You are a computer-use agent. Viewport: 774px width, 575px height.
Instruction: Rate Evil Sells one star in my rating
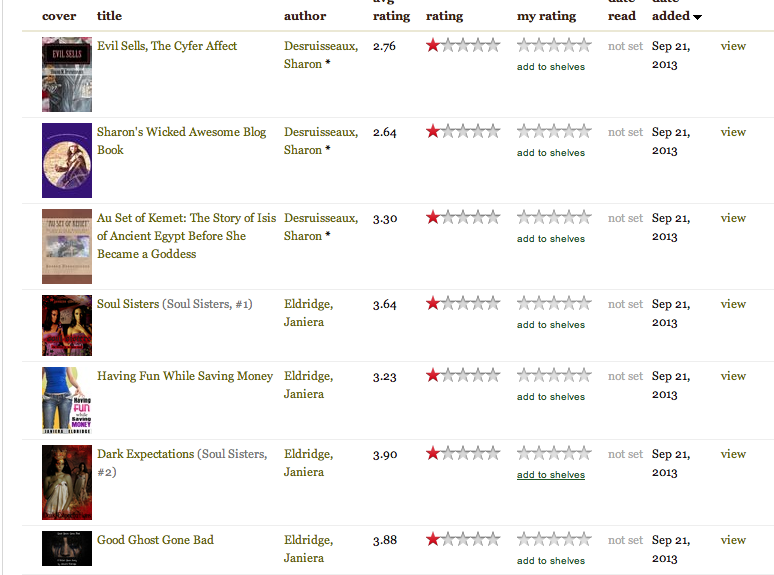click(x=524, y=45)
